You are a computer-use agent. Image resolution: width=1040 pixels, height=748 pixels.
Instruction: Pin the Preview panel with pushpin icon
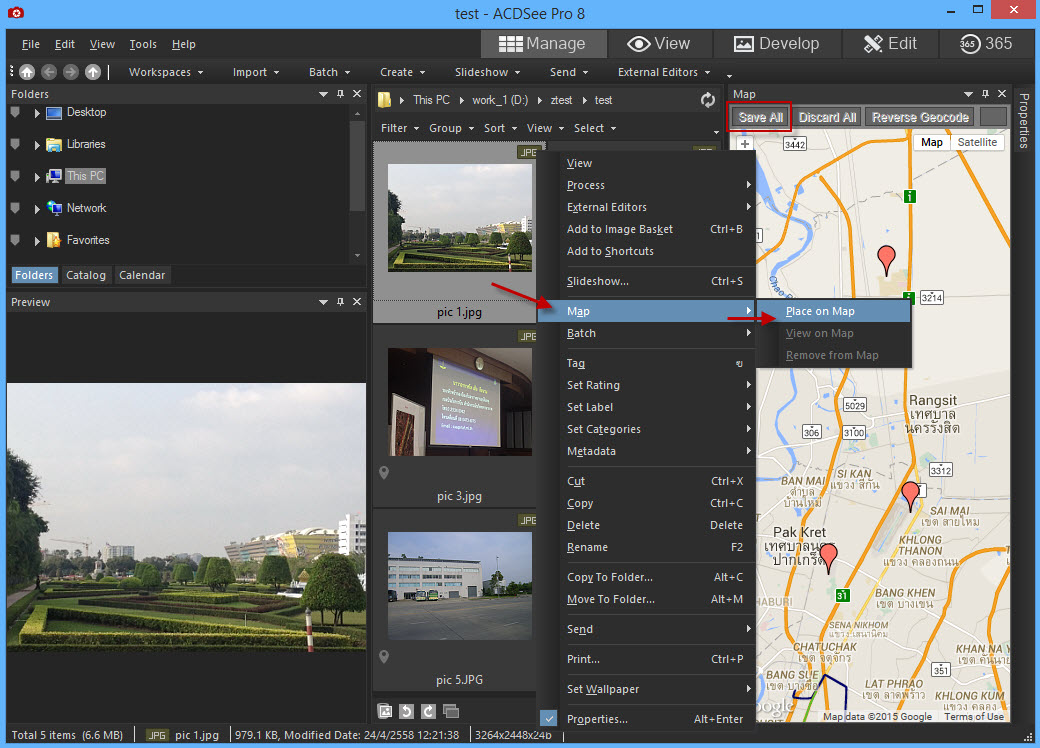[x=340, y=302]
